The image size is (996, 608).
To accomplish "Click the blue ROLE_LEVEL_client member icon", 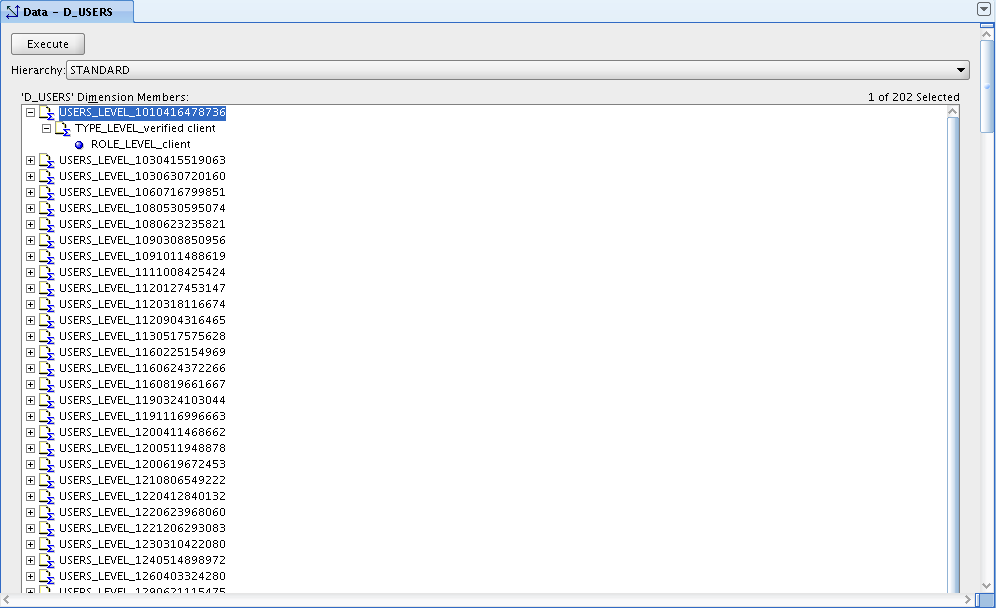I will (79, 145).
